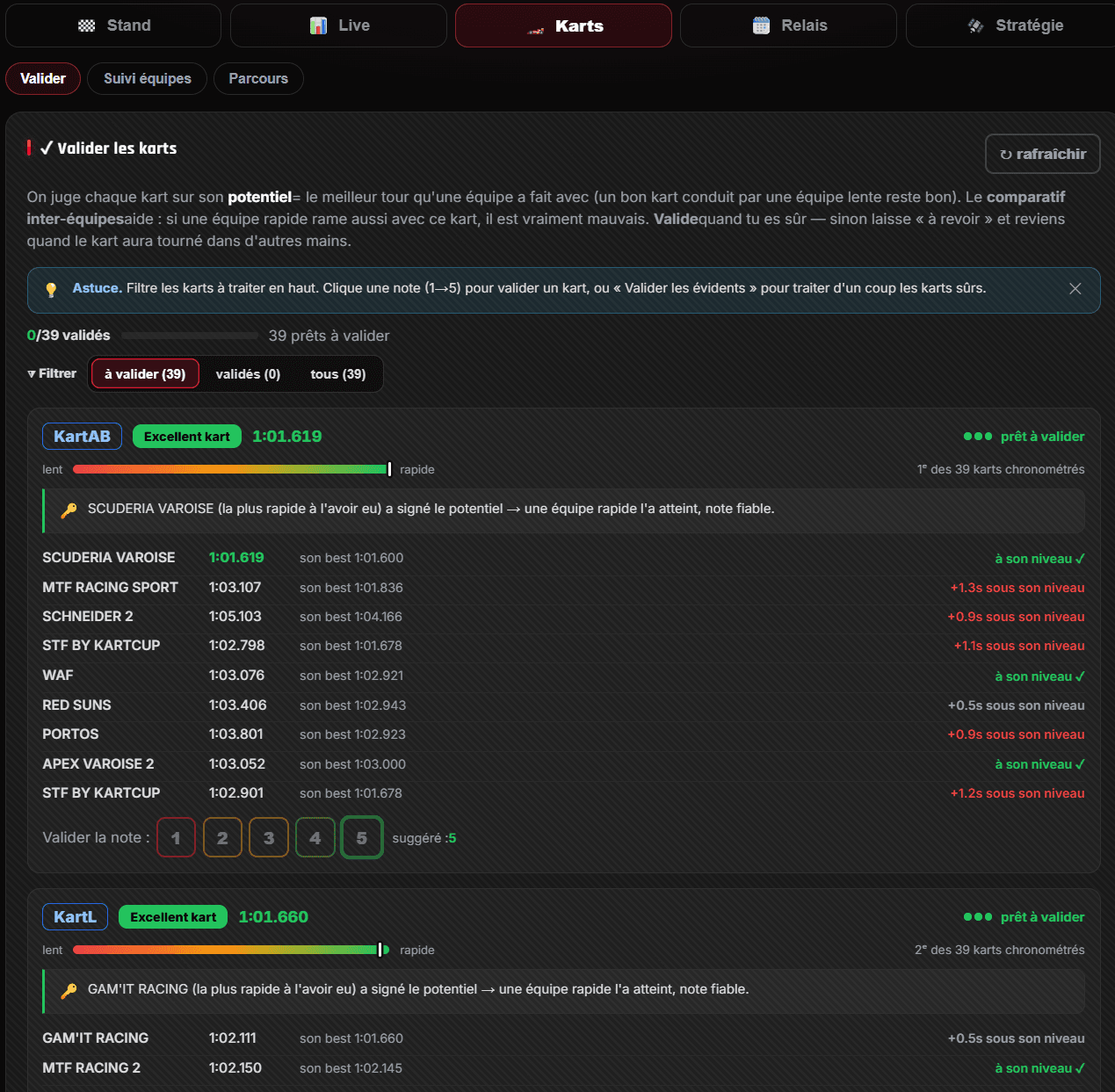Click '0/39 validés' counter
1115x1092 pixels.
point(69,336)
